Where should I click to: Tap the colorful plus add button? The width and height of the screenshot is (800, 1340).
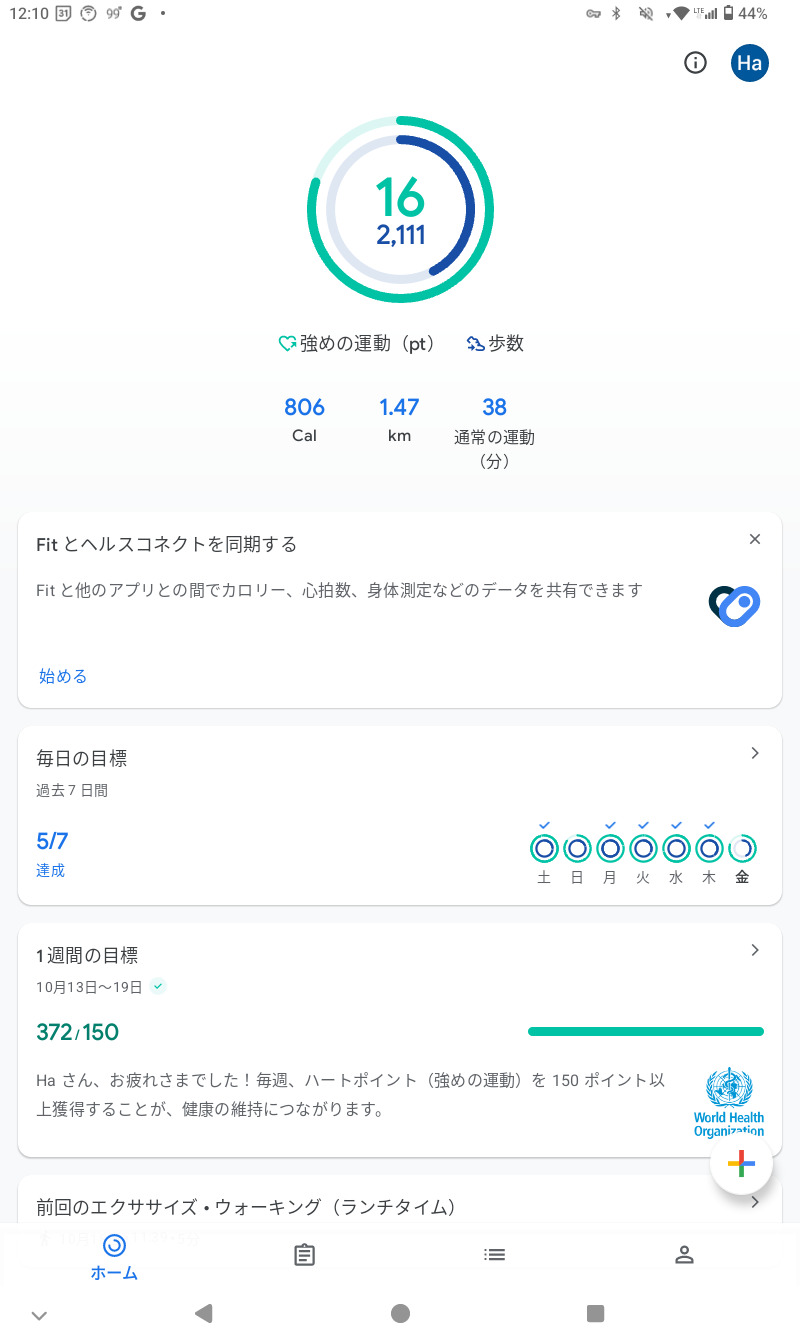pos(741,1162)
